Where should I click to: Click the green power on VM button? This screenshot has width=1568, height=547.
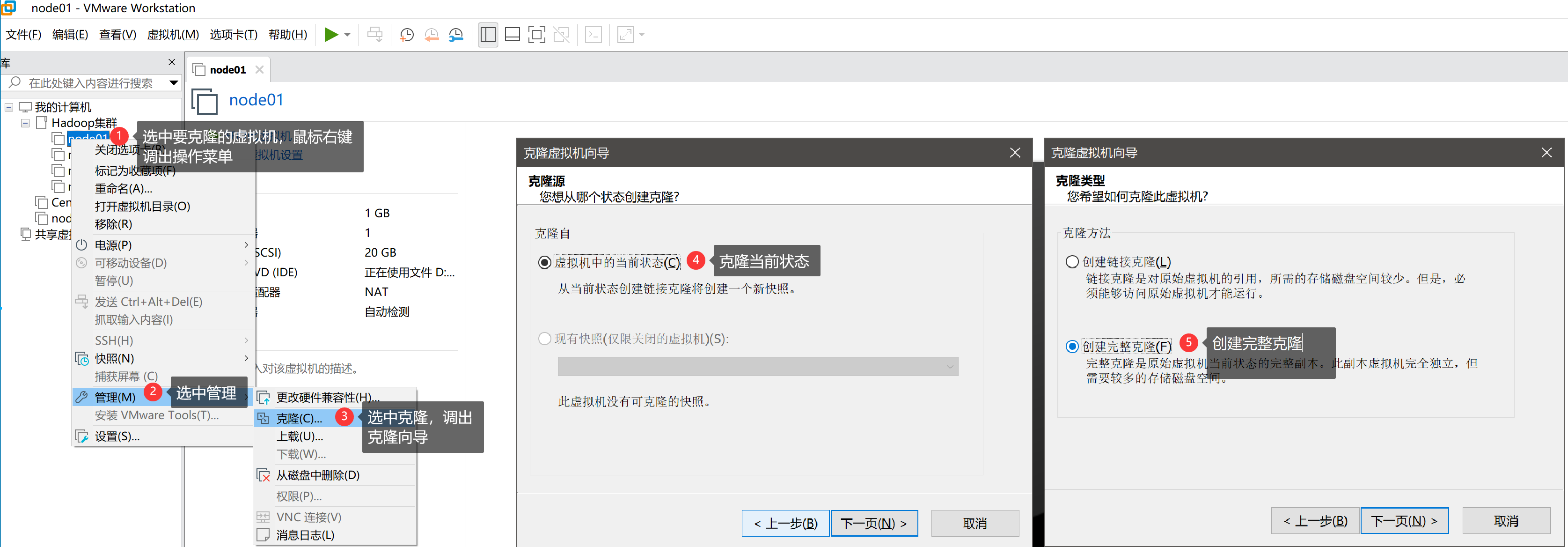coord(330,35)
